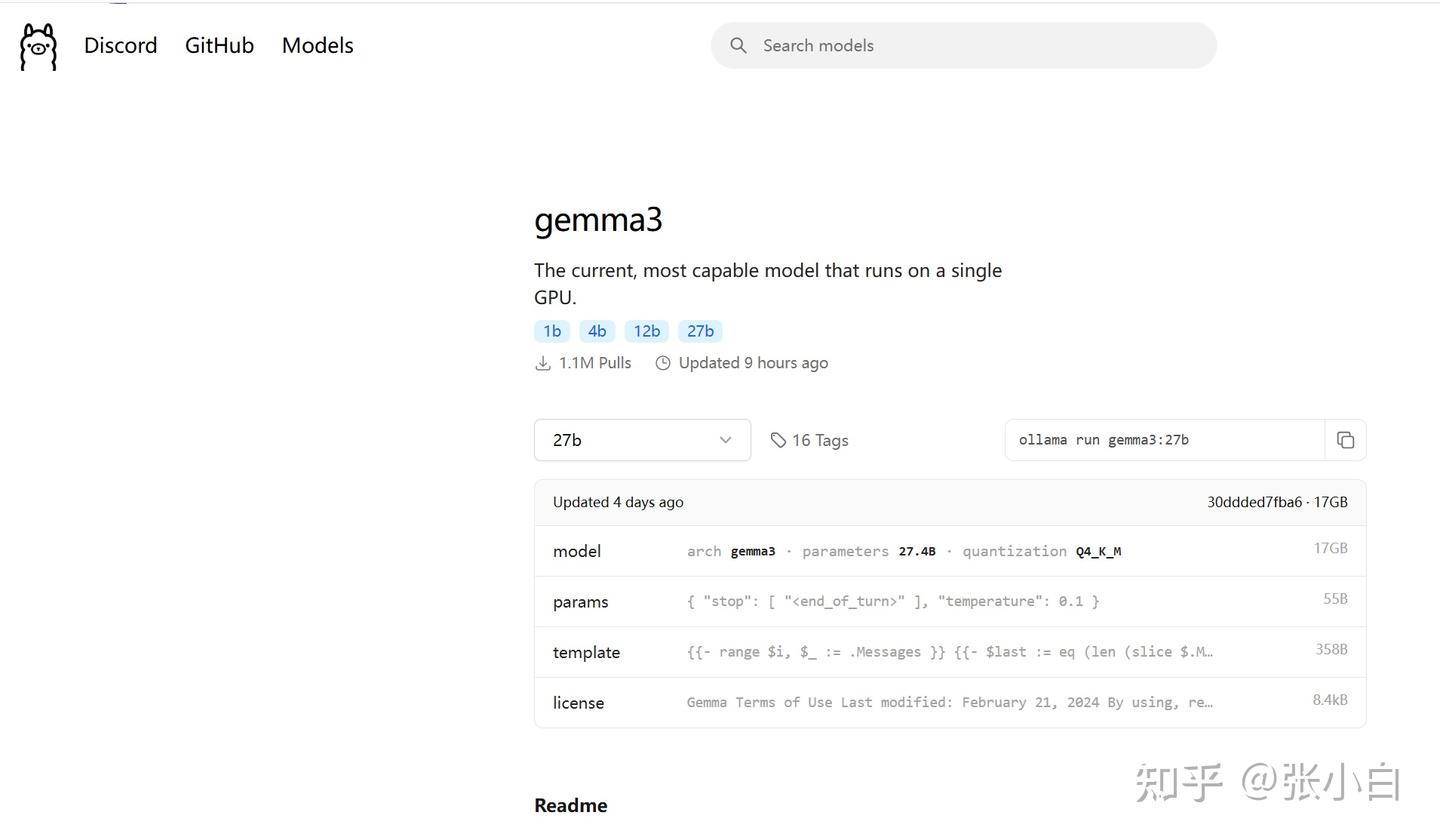This screenshot has width=1440, height=840.
Task: Open the 27b model size tag
Action: (700, 331)
